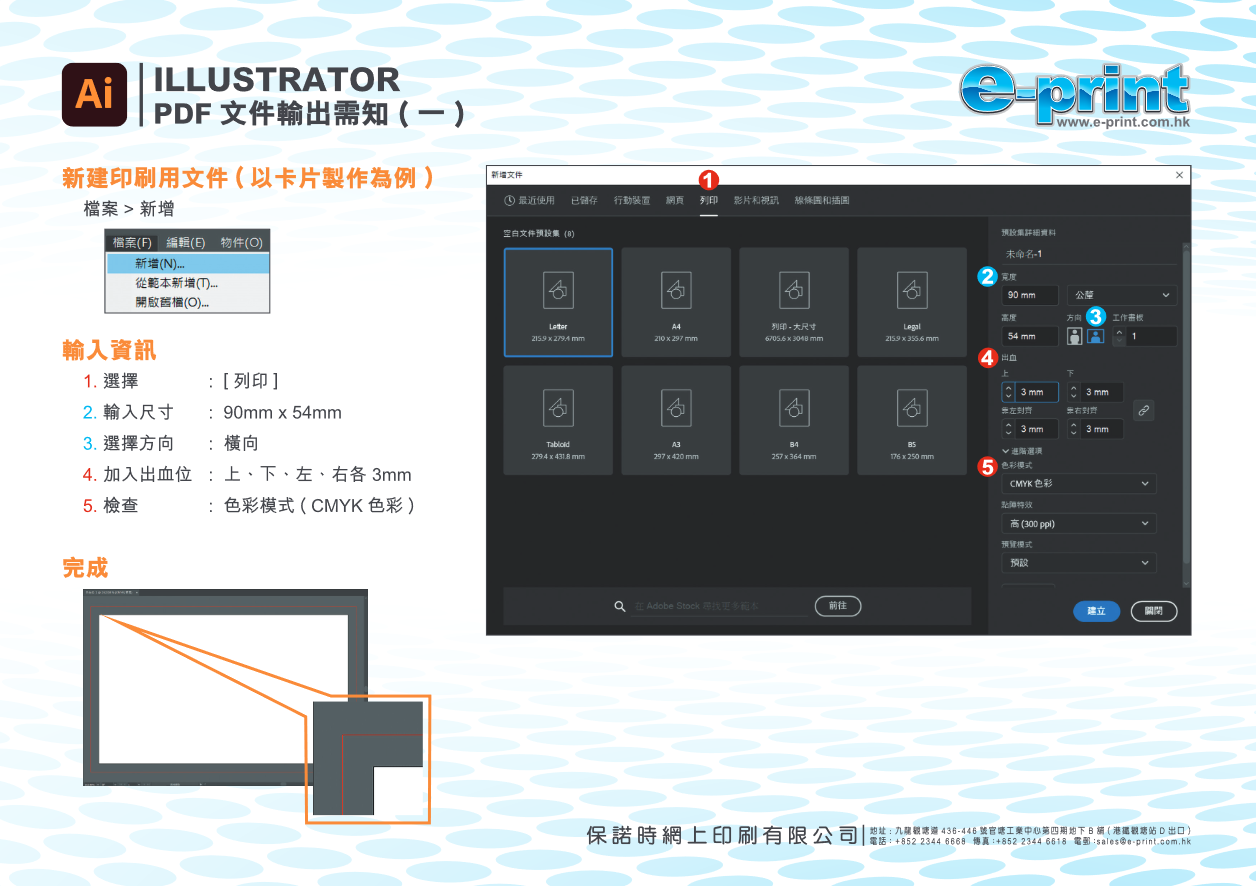Select the A4 blank document preset
The image size is (1256, 886).
click(x=676, y=302)
